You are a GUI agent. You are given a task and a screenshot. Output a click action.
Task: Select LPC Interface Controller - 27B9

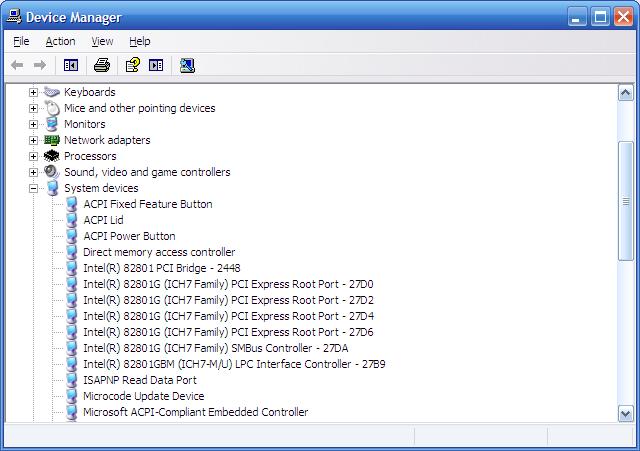234,364
